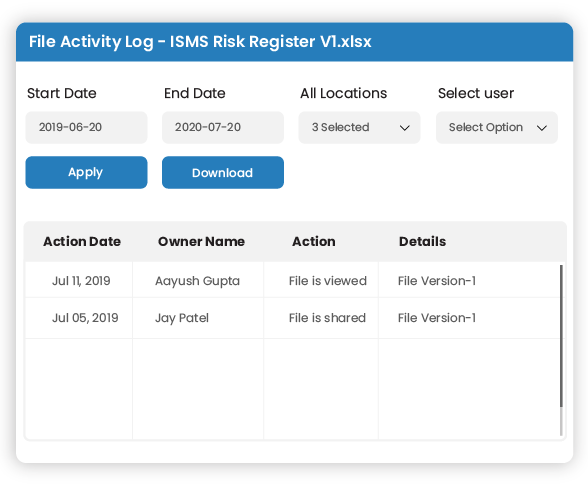
Task: Select the Jul 05, 2019 date cell
Action: point(79,318)
